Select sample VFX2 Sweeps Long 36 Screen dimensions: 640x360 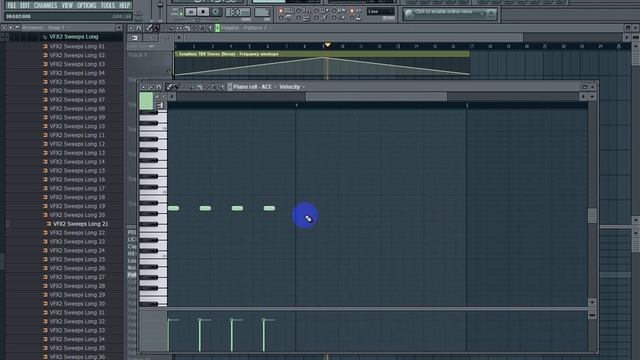(x=77, y=357)
